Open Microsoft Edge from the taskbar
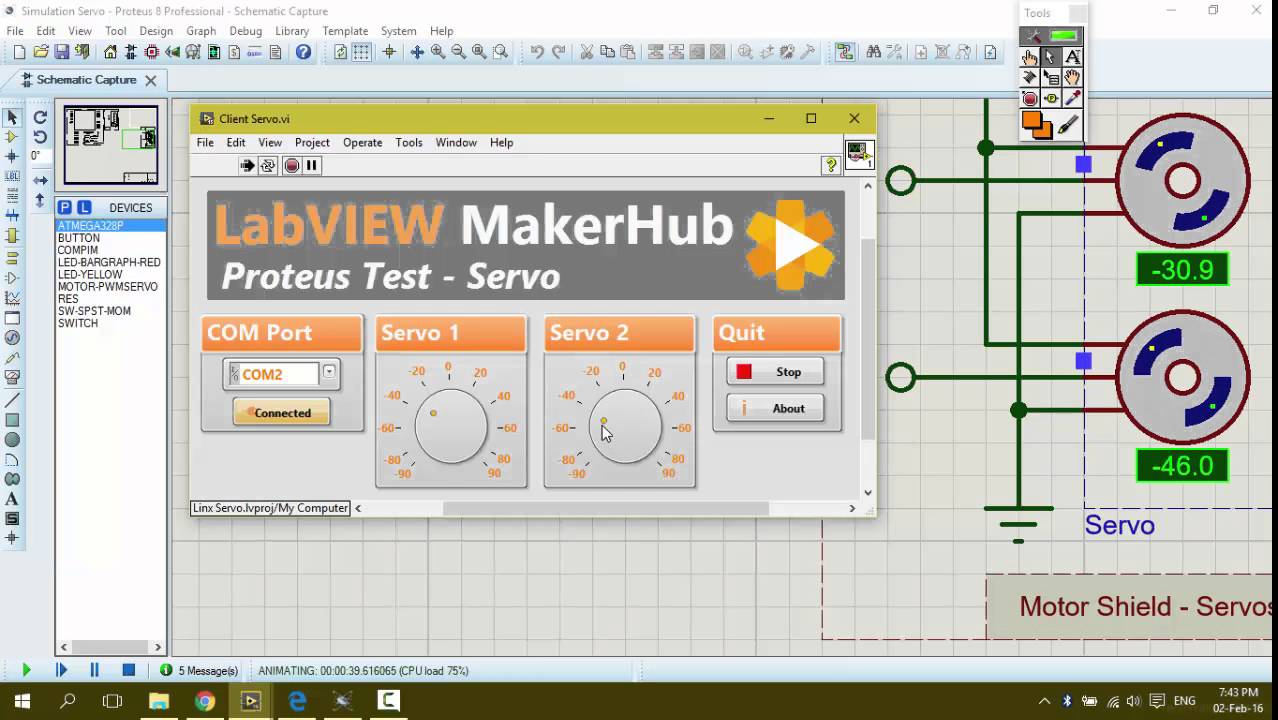The image size is (1278, 720). pyautogui.click(x=297, y=701)
